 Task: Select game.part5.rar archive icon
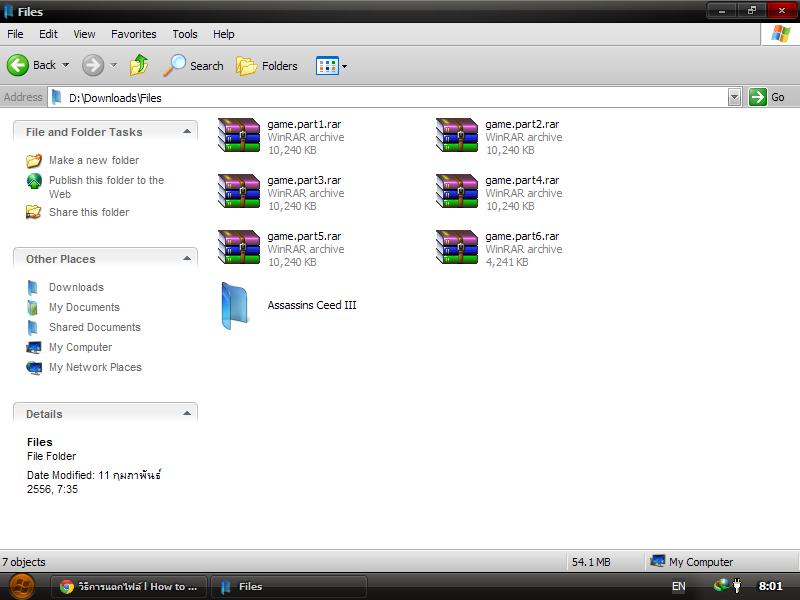click(239, 247)
